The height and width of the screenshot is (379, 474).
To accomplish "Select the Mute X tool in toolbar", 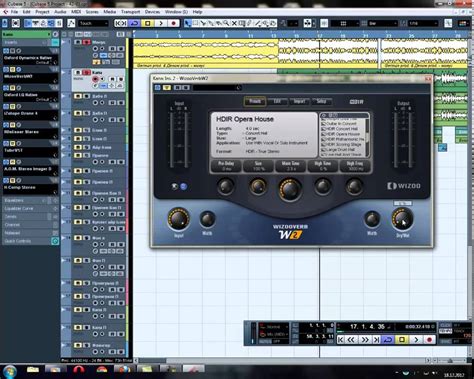I will [234, 23].
